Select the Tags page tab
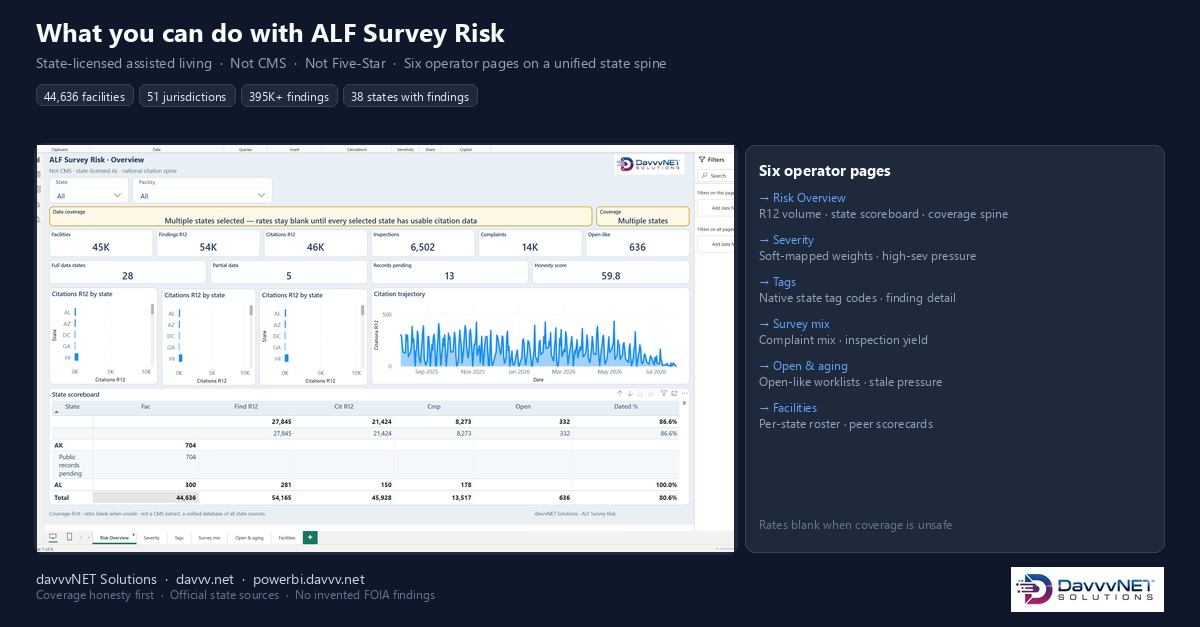 click(x=179, y=538)
